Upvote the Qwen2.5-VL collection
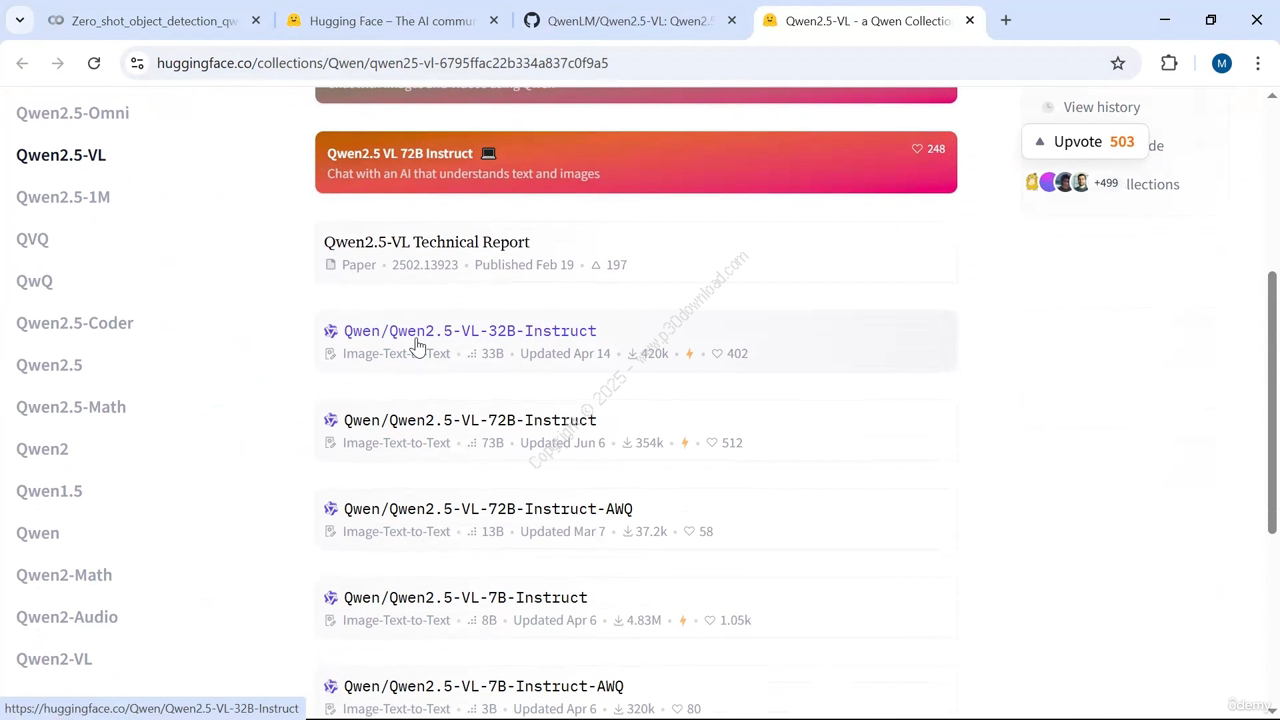 coord(1084,142)
